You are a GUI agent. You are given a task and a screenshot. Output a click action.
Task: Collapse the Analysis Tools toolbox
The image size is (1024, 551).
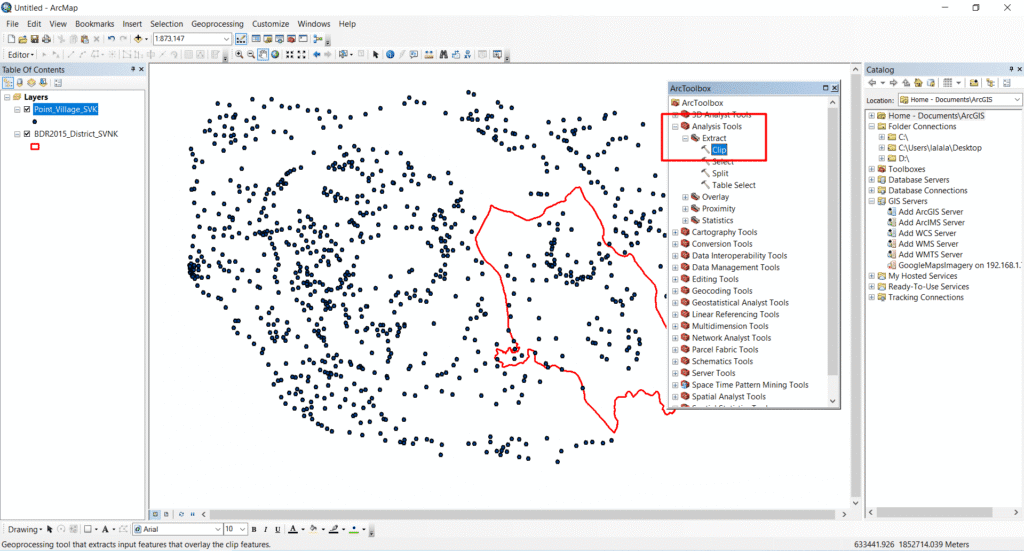(675, 127)
